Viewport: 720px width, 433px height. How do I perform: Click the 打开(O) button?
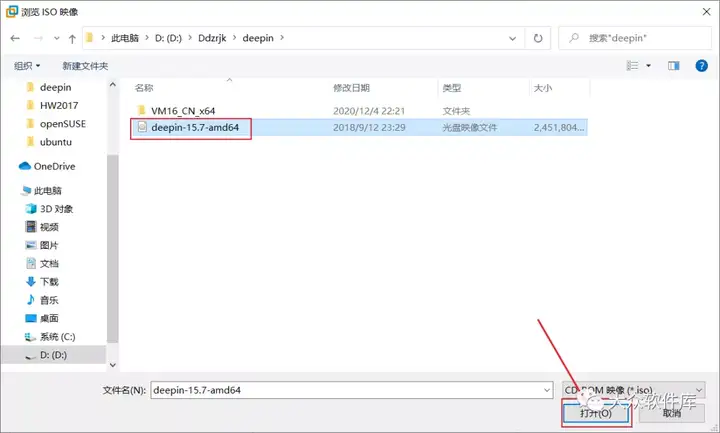[596, 413]
